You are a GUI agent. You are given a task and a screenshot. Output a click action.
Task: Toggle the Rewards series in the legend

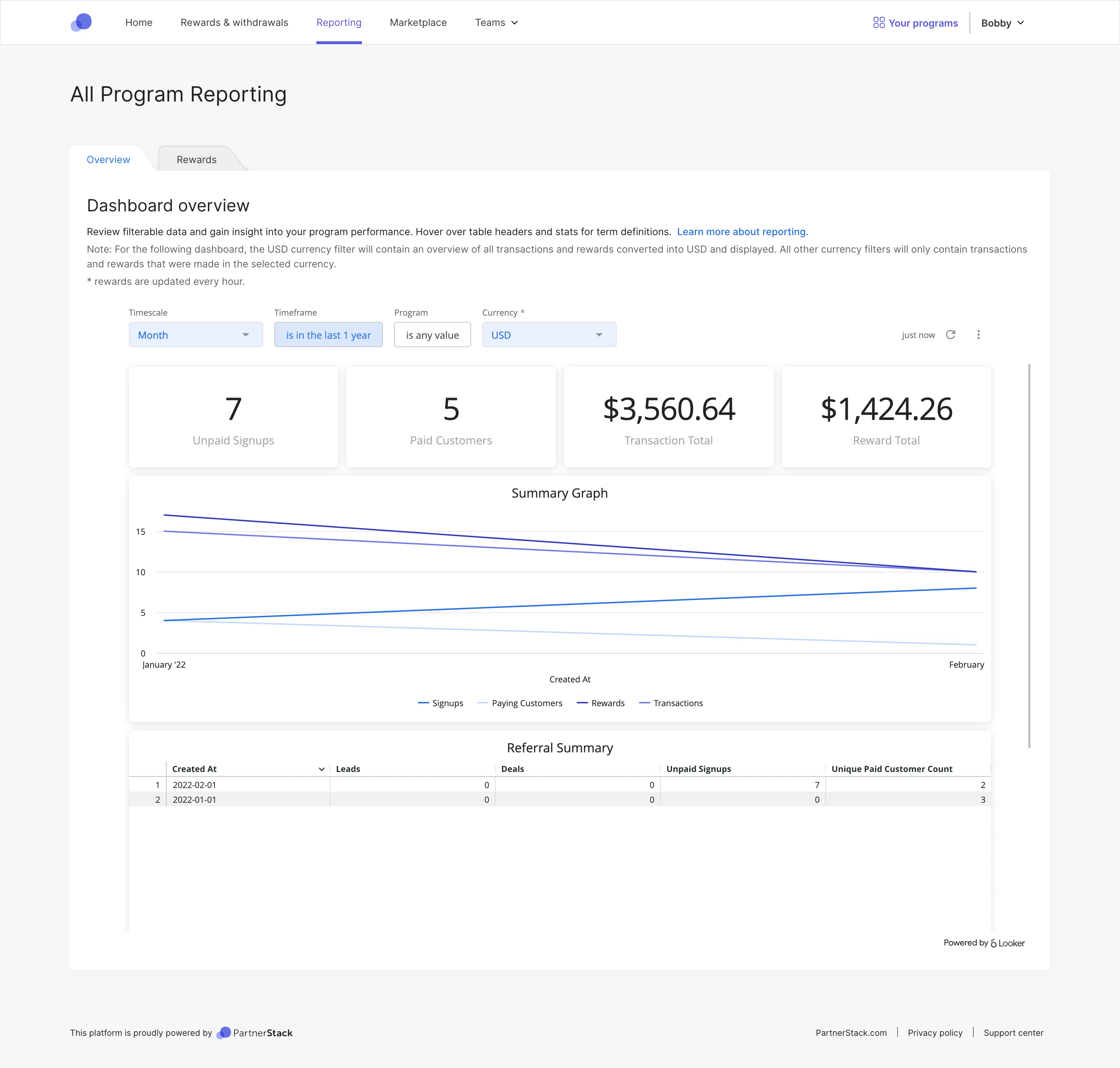601,703
